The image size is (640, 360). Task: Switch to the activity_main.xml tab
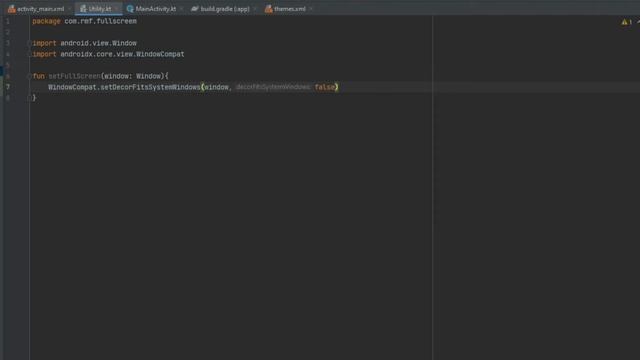(40, 9)
